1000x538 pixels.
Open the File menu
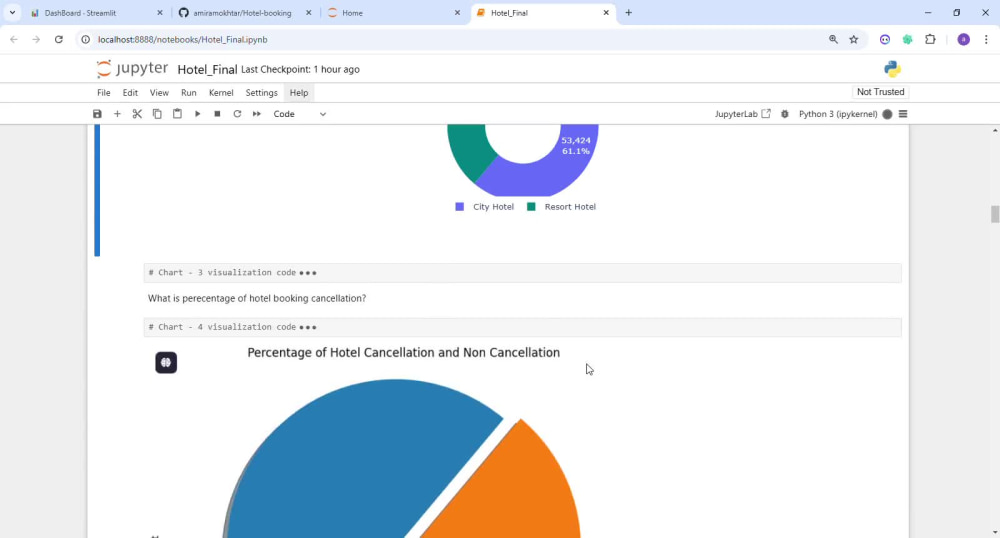pyautogui.click(x=104, y=92)
